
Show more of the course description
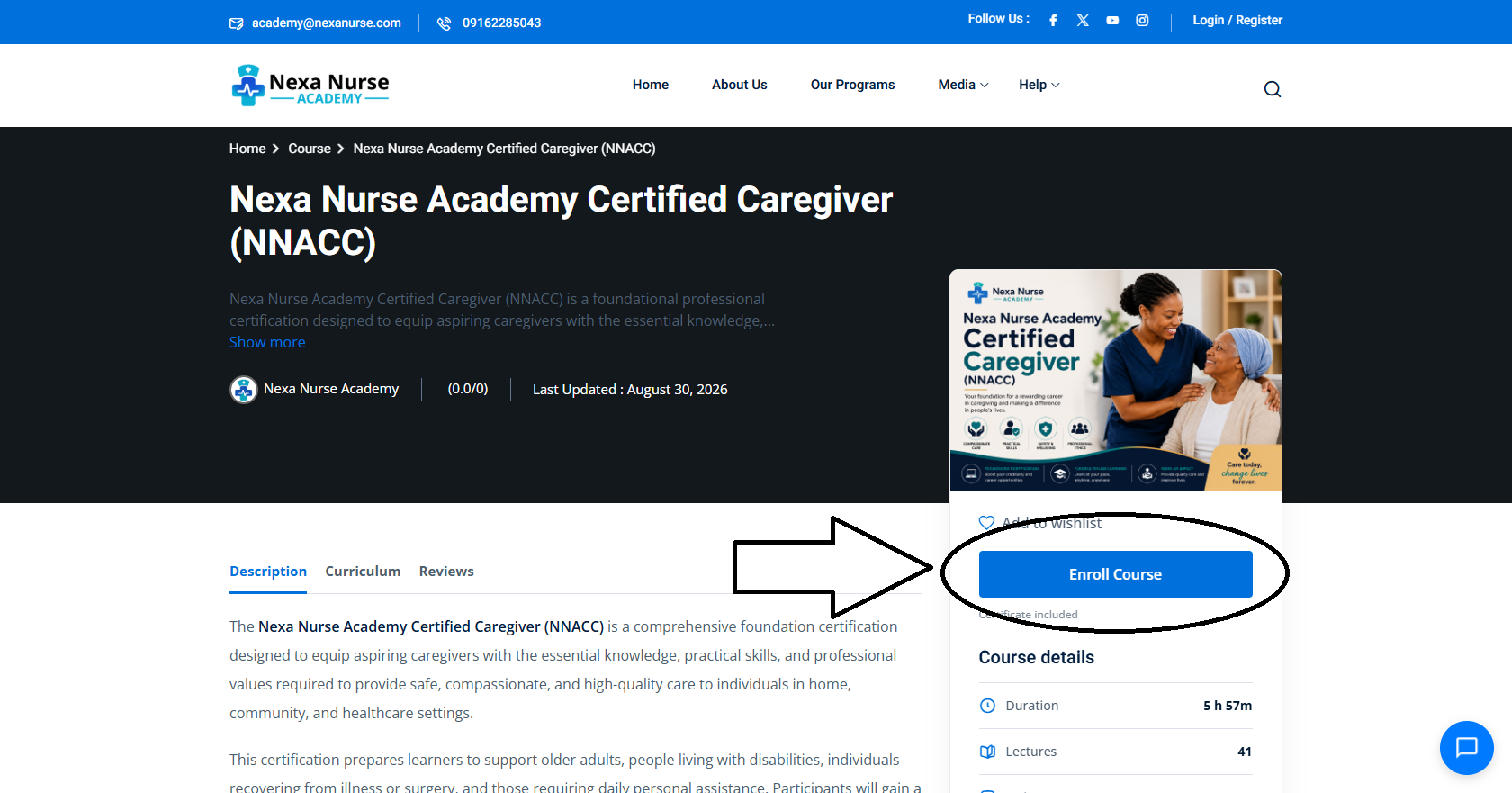pyautogui.click(x=267, y=342)
